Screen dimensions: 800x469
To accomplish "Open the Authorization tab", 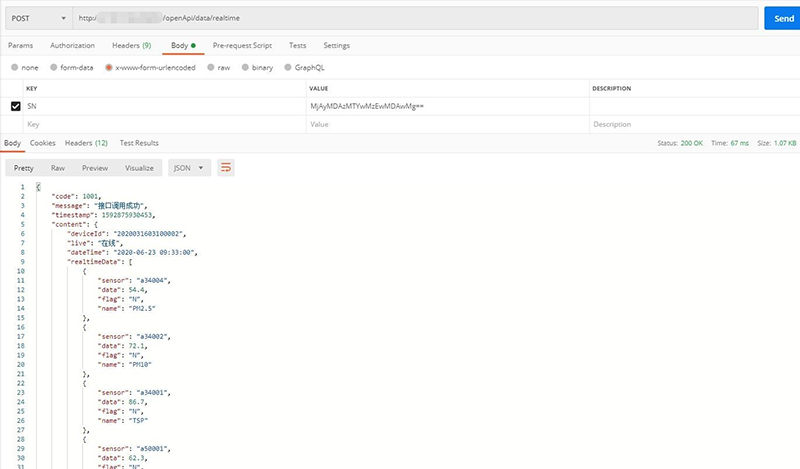I will tap(72, 45).
